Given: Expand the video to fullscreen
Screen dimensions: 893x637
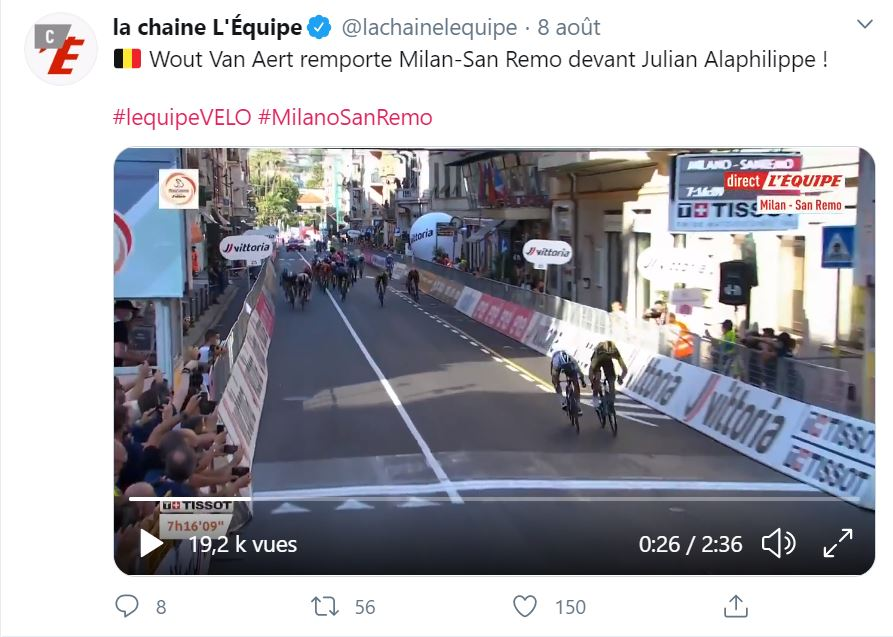Looking at the screenshot, I should tap(838, 543).
